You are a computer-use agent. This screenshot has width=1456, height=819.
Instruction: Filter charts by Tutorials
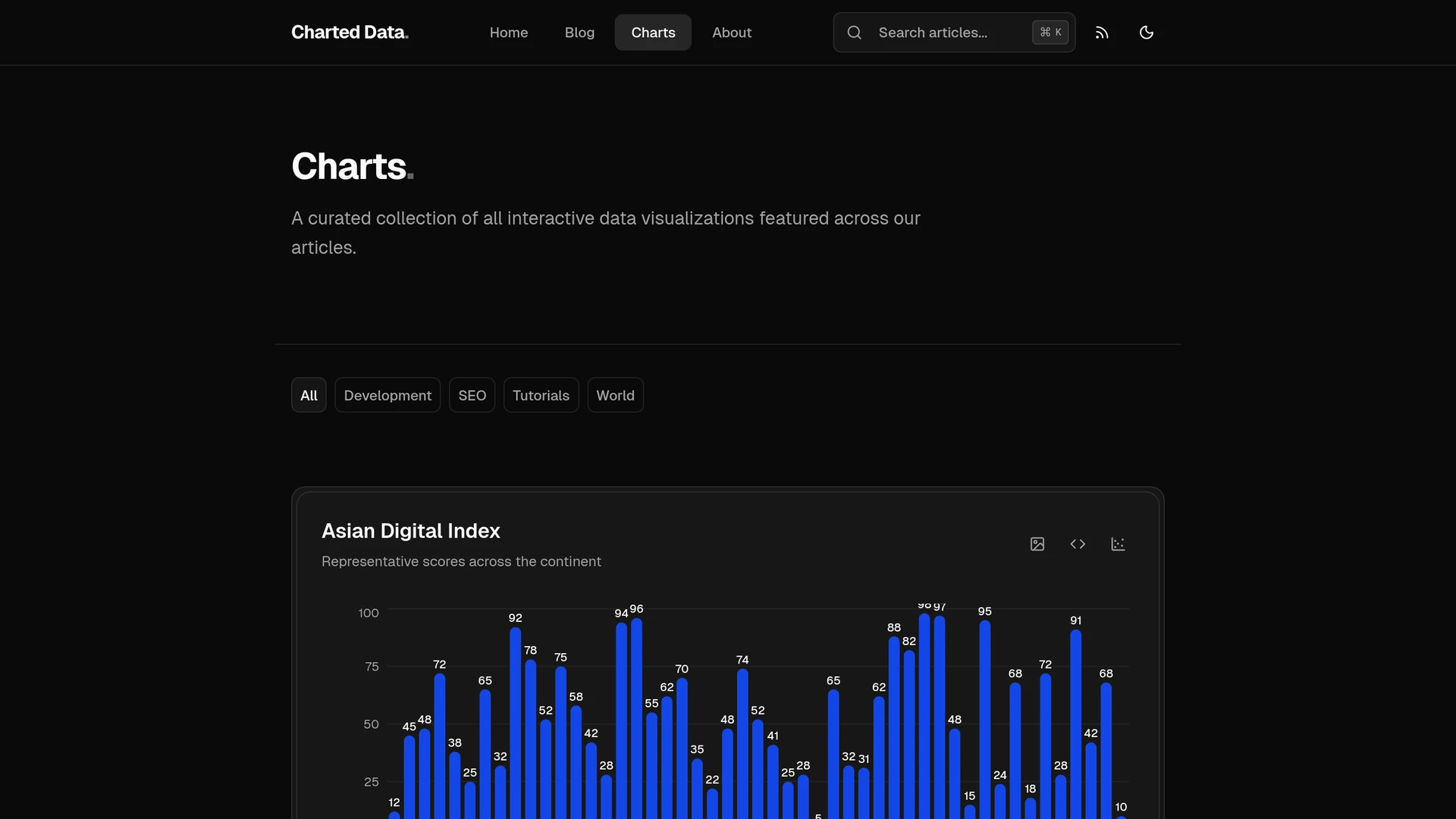541,395
